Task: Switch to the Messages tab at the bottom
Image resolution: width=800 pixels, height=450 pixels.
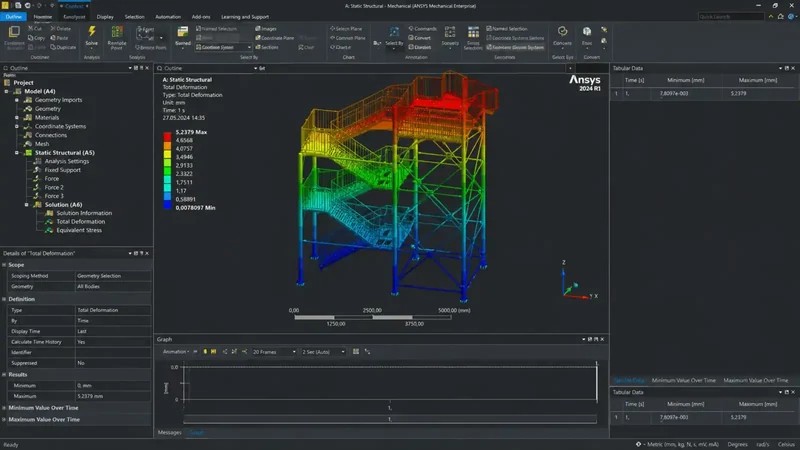Action: tap(170, 433)
